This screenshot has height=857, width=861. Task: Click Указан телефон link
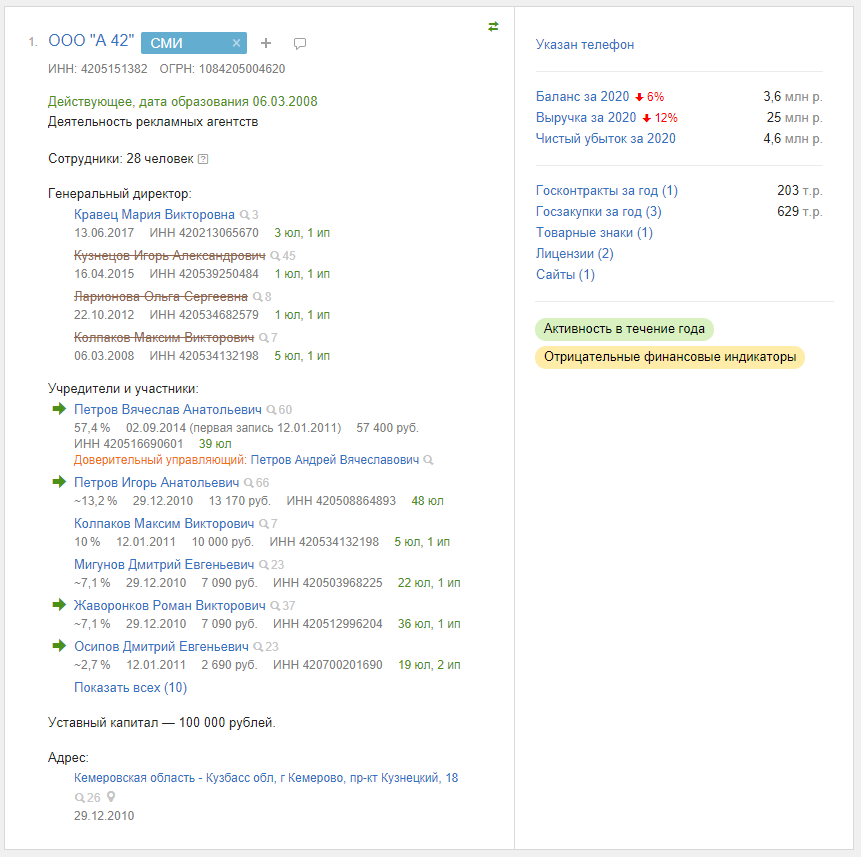(x=585, y=45)
